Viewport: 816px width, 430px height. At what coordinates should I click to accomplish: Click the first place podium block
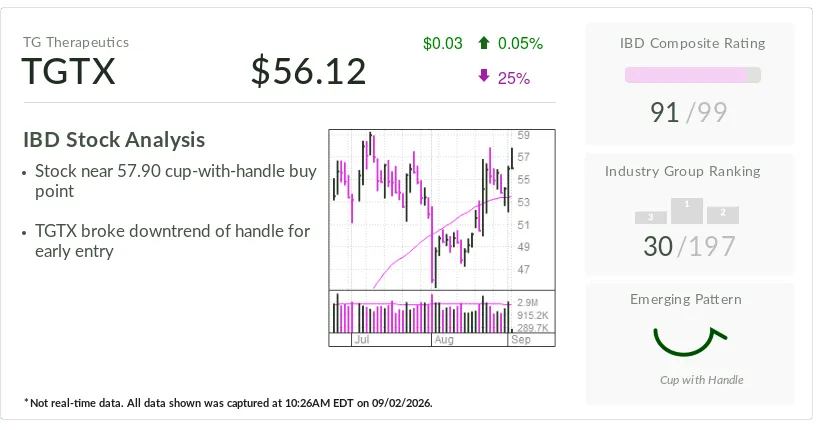point(687,211)
